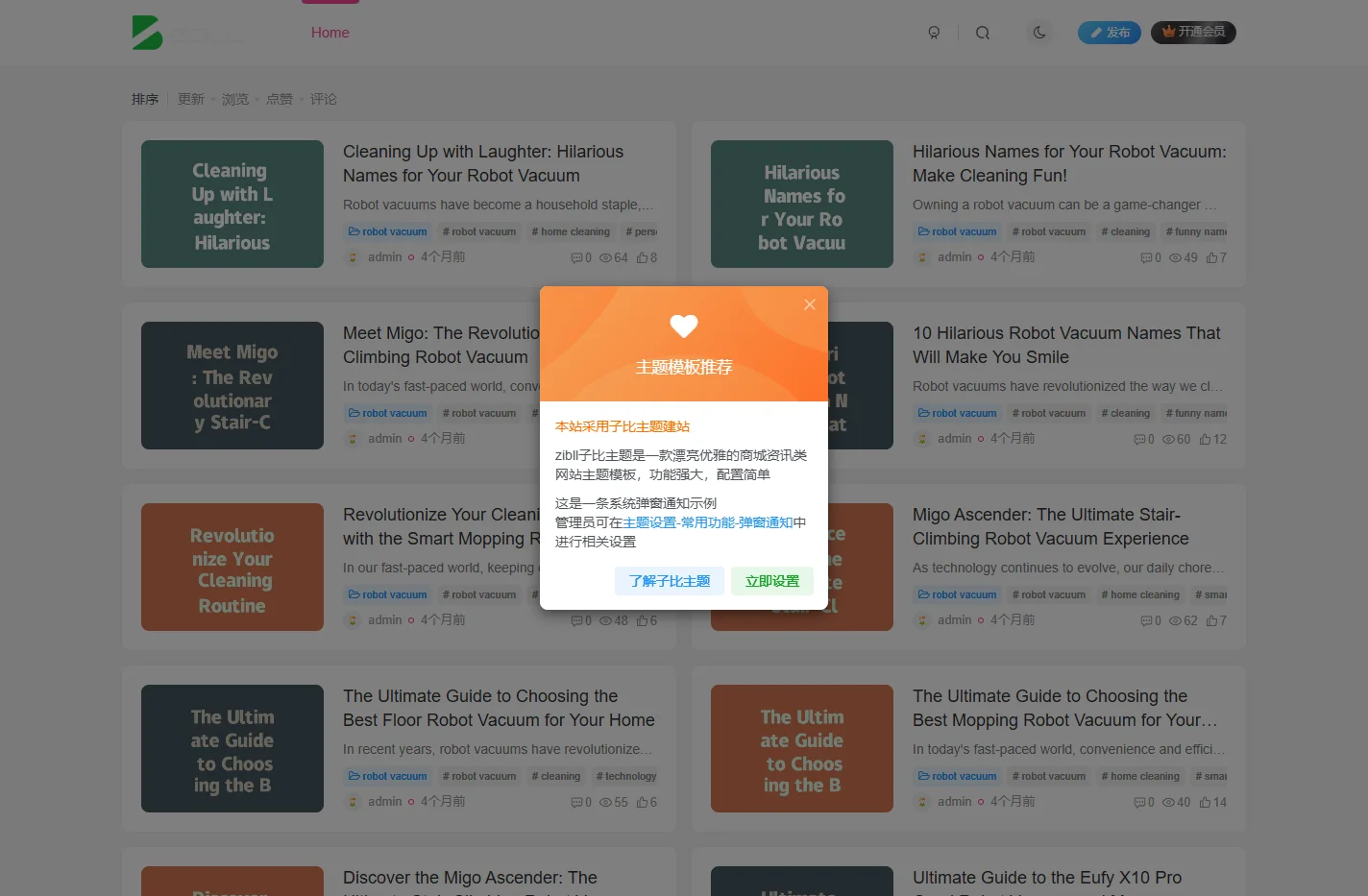Open '10 Hilarious Robot Vacuum Names' post title

[1066, 345]
